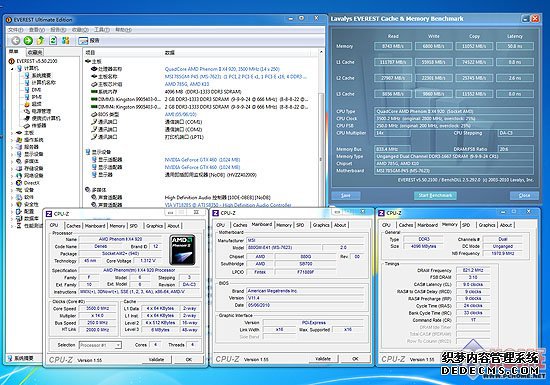This screenshot has width=550, height=385.
Task: Click OK in the Mainboard CPU-Z window
Action: point(355,359)
